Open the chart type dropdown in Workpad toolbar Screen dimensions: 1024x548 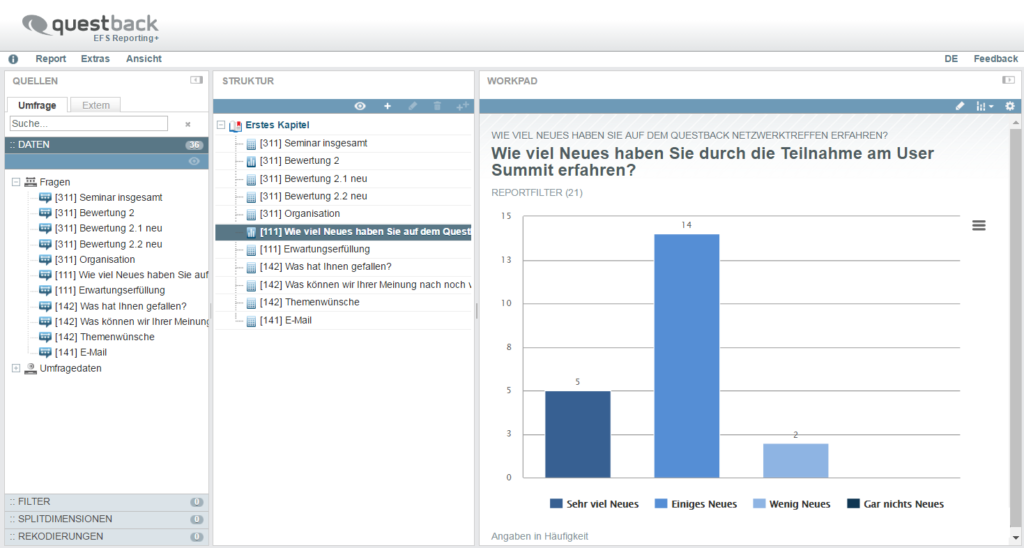tap(984, 106)
